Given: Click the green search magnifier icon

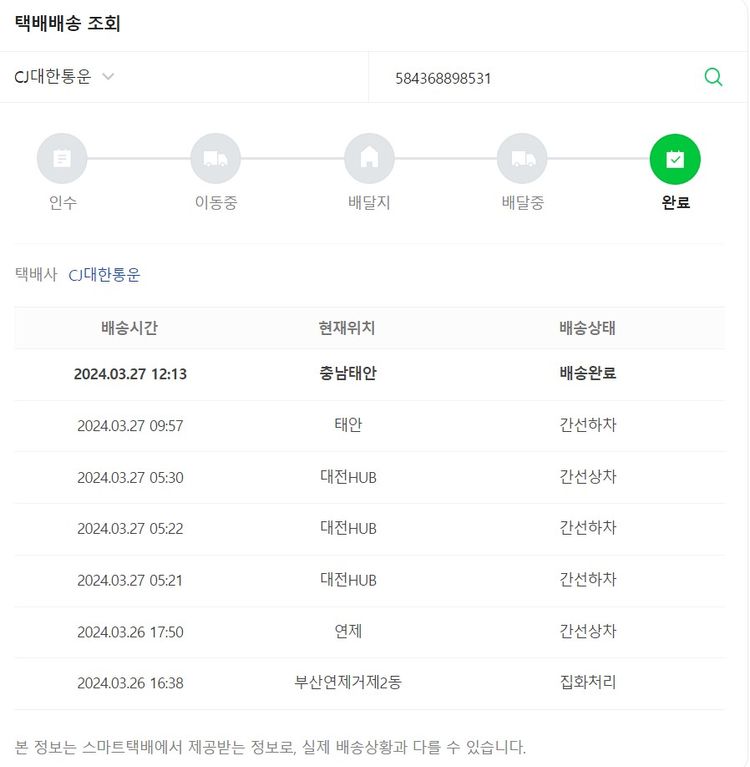Looking at the screenshot, I should (x=713, y=77).
